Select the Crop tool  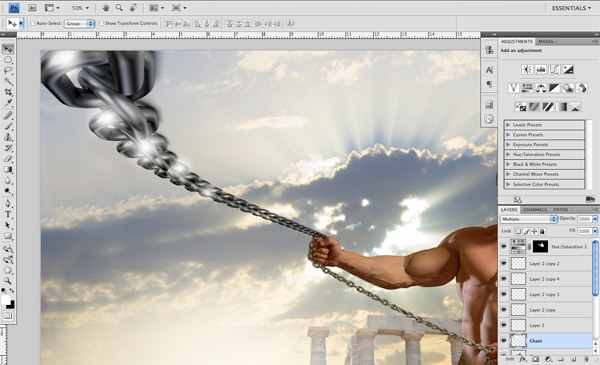tap(8, 92)
